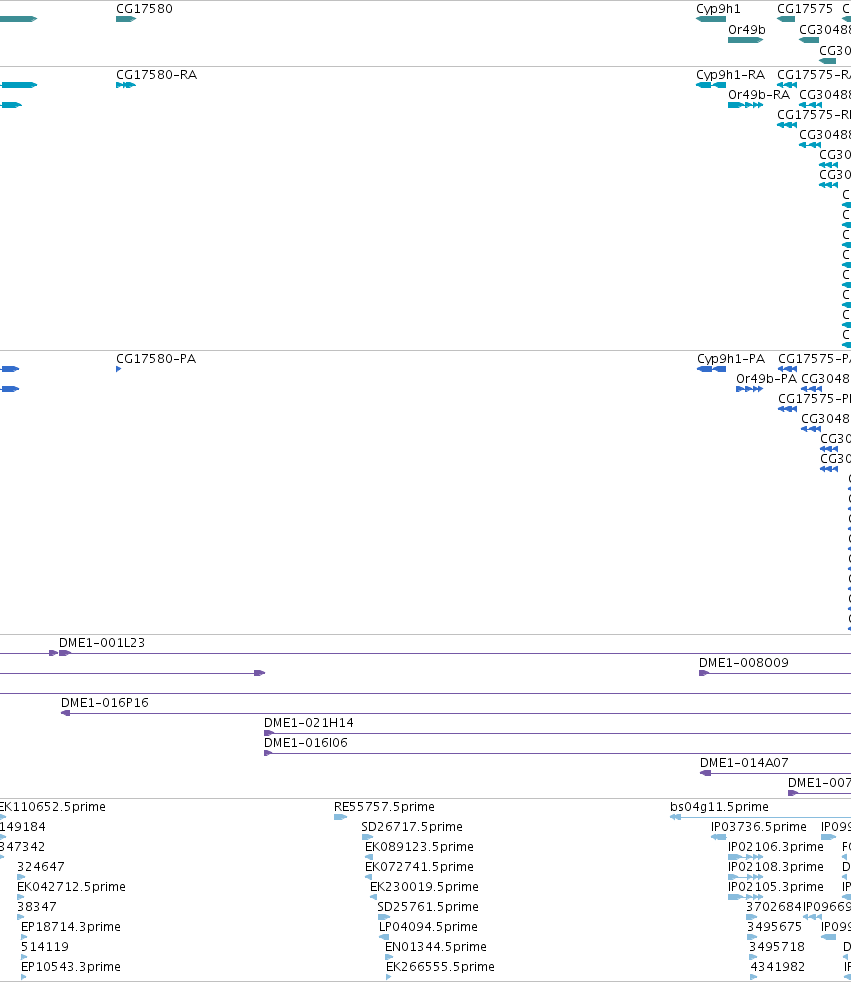Screen dimensions: 851x982
Task: Select the EK230019.5prime EST label
Action: 424,887
